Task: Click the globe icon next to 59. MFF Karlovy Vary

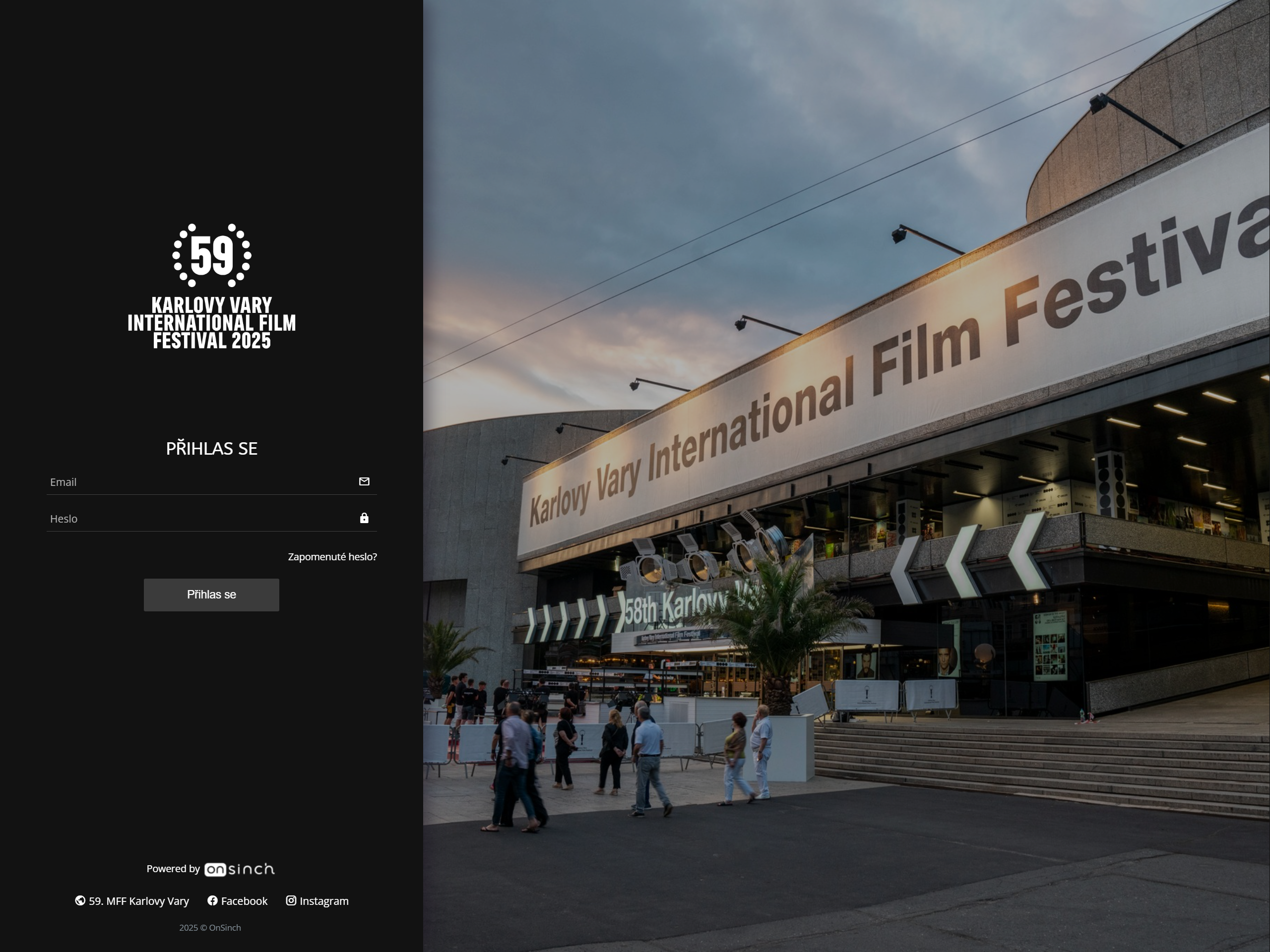Action: tap(80, 901)
